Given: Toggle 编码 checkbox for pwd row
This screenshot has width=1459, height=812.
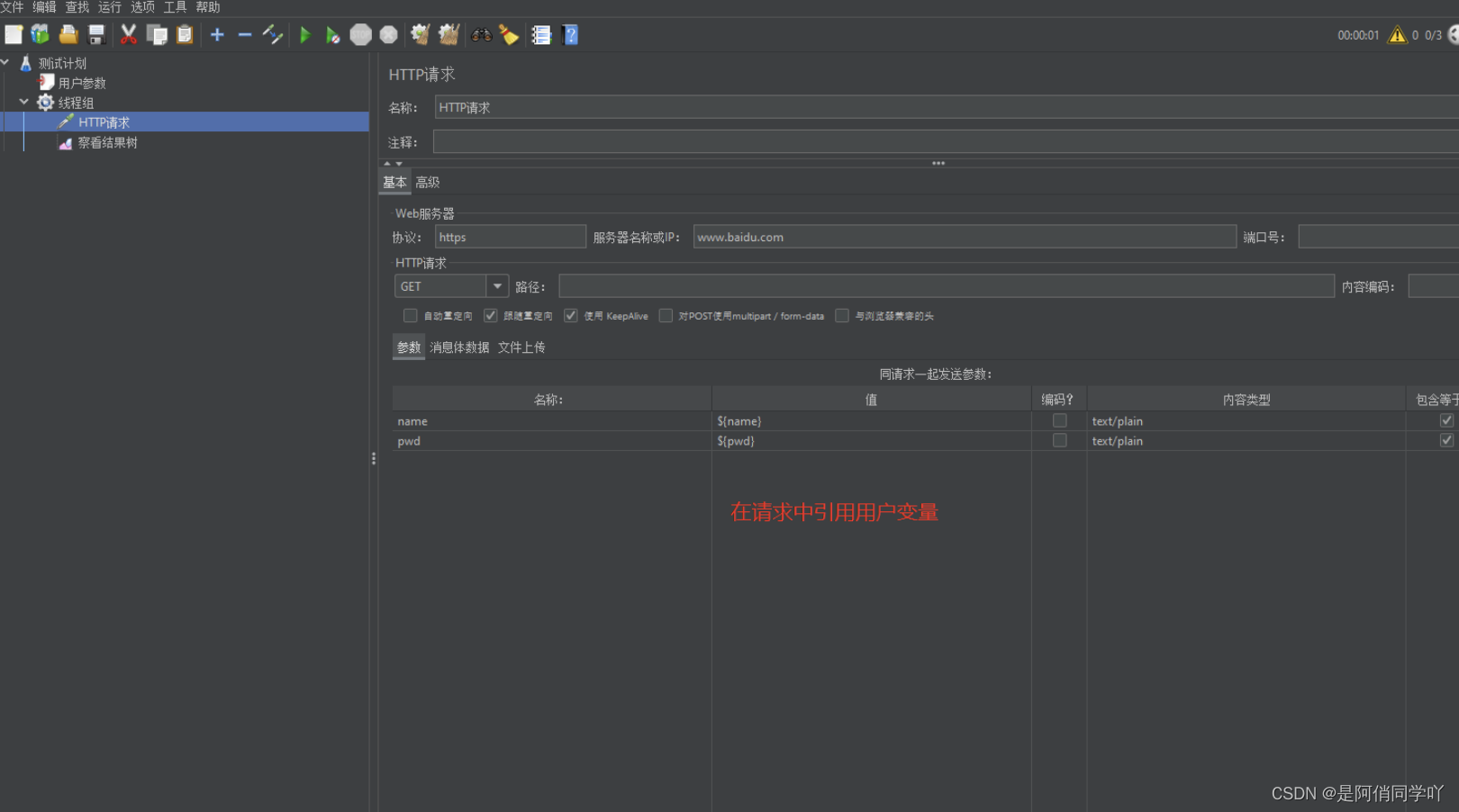Looking at the screenshot, I should click(1060, 440).
